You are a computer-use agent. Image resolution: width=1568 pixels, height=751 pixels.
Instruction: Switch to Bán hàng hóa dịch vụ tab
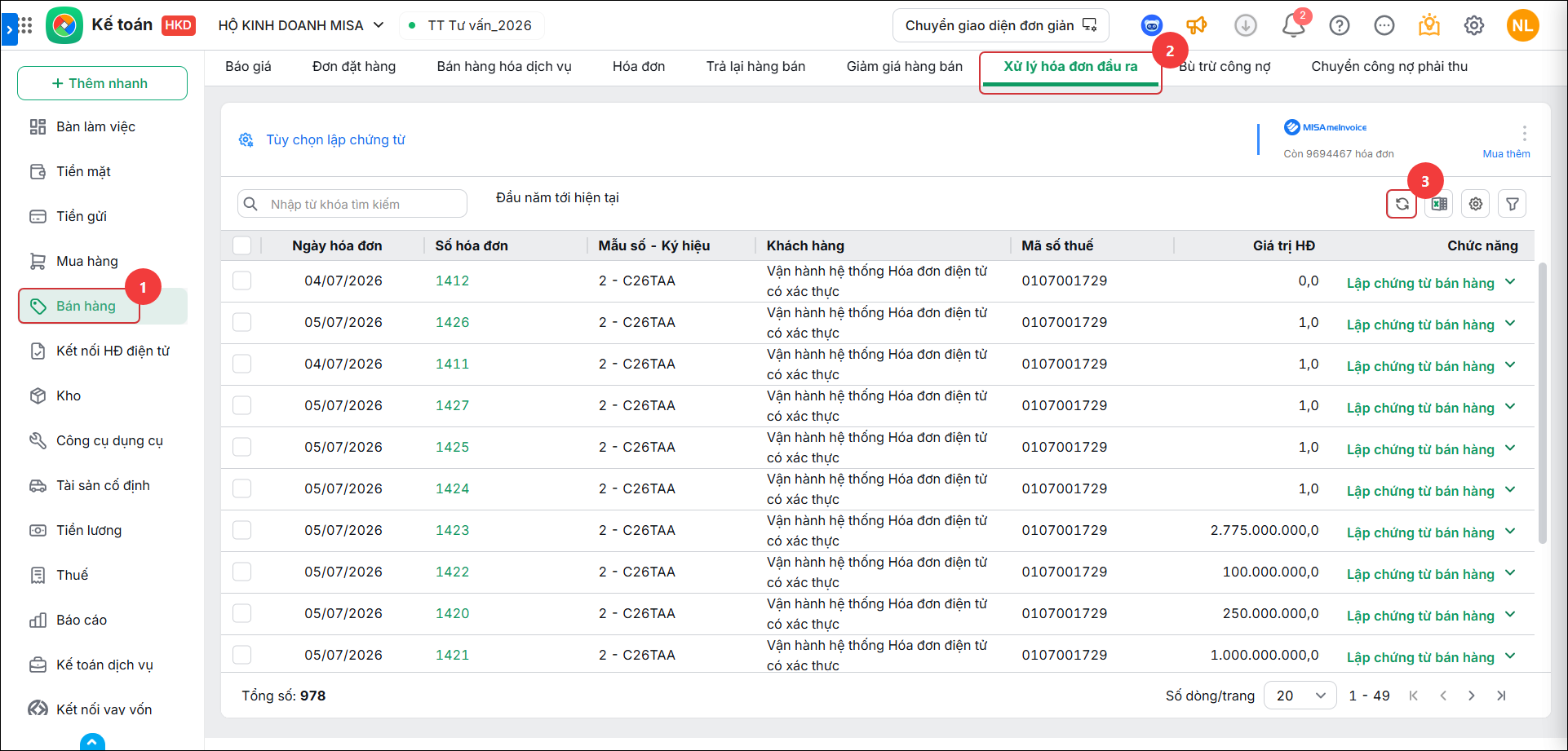click(x=504, y=67)
